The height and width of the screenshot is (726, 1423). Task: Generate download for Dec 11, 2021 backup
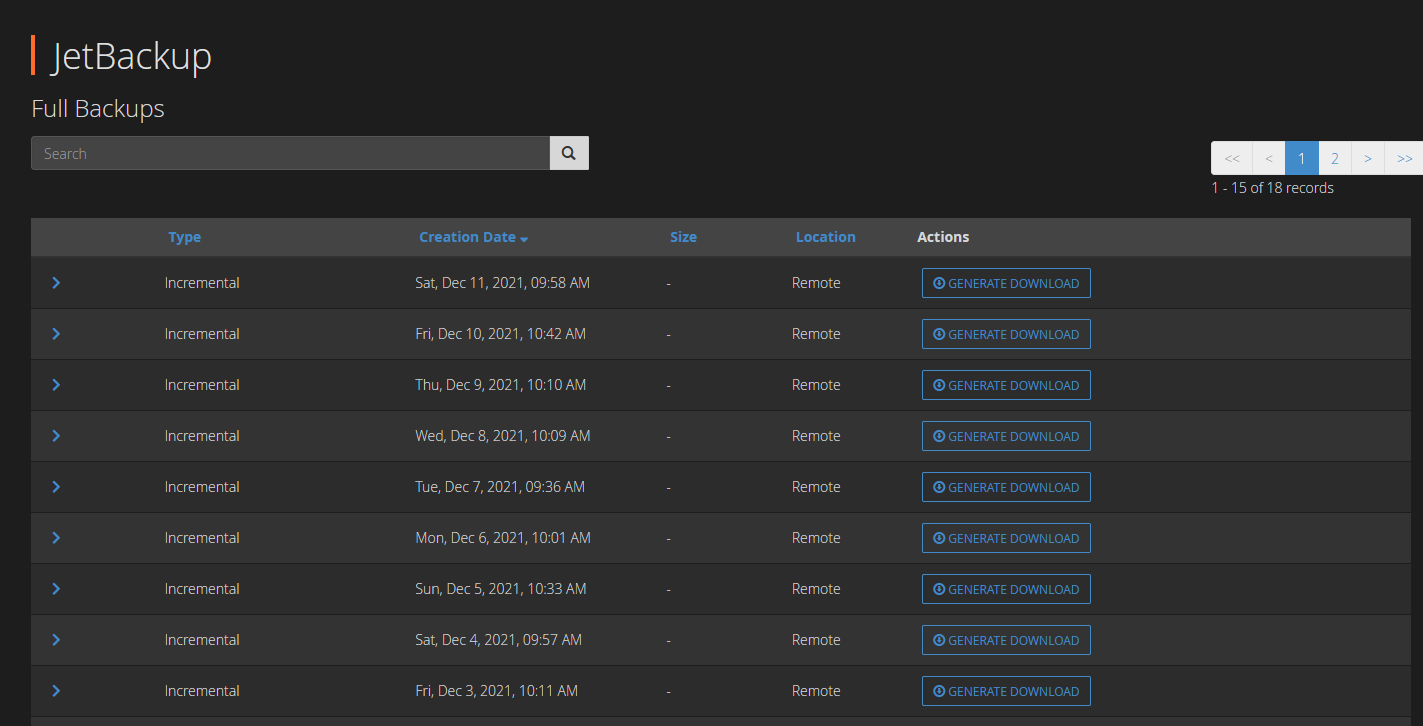(x=1006, y=283)
